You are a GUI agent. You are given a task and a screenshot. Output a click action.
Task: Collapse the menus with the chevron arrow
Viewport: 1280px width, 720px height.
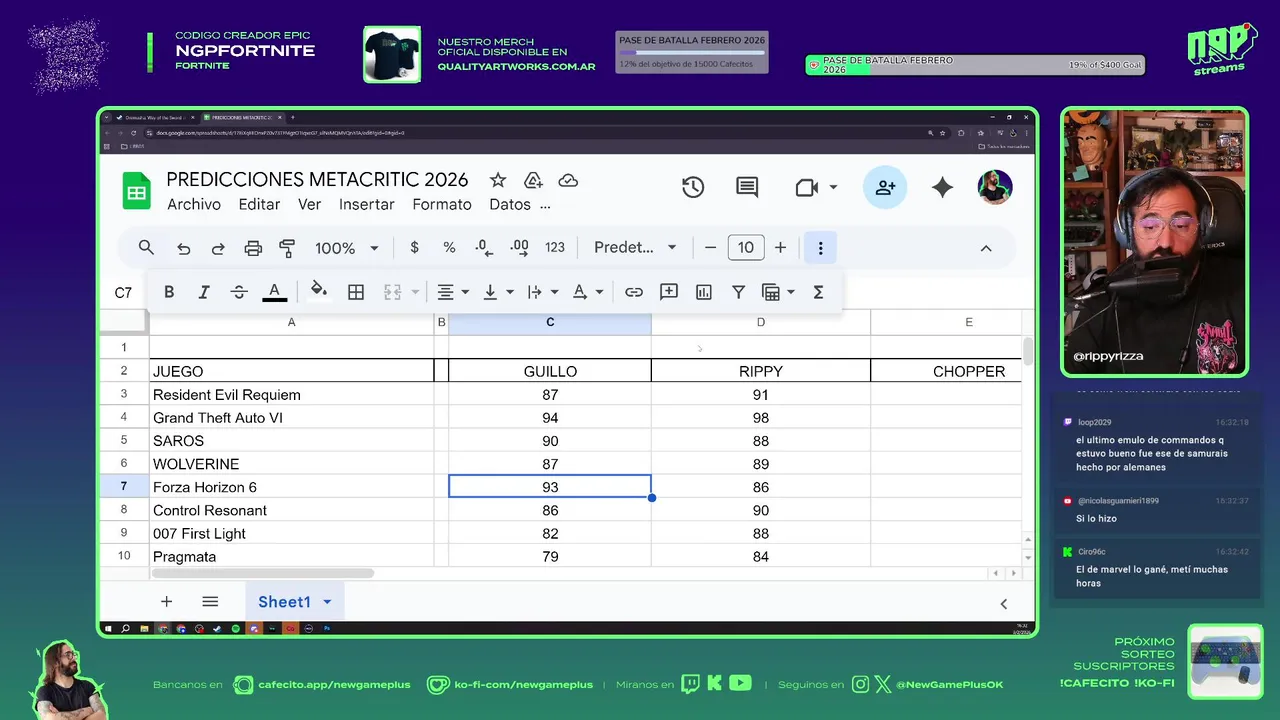(985, 248)
